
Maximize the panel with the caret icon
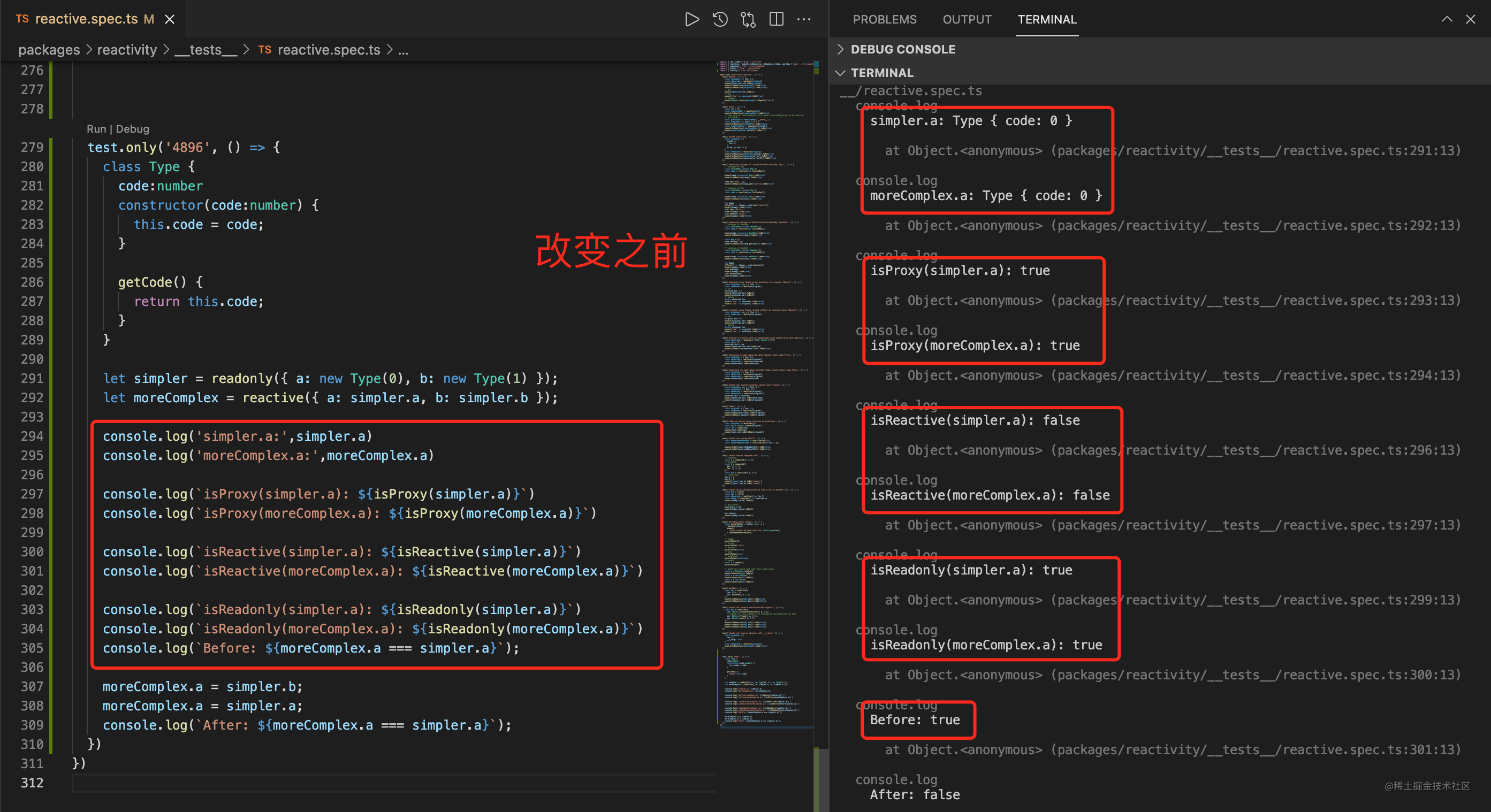tap(1447, 19)
